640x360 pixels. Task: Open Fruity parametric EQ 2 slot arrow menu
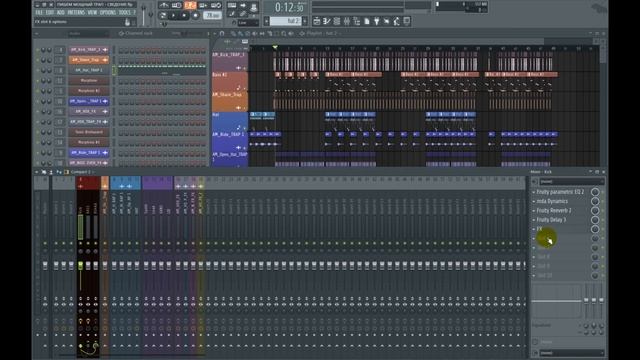click(x=533, y=192)
